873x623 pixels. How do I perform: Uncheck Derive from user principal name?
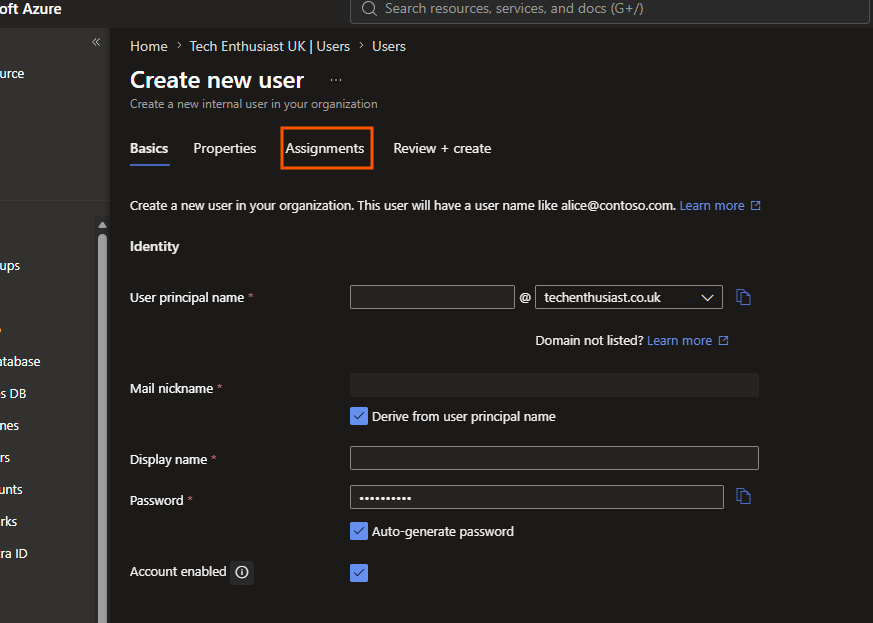pos(359,416)
